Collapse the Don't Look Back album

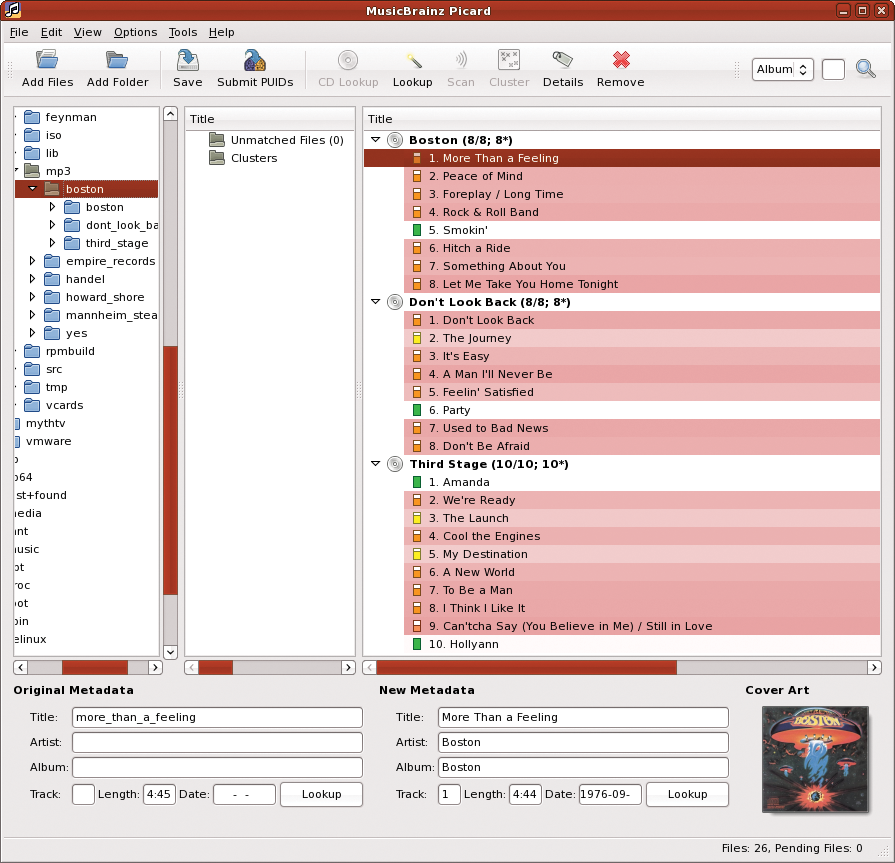(x=376, y=301)
